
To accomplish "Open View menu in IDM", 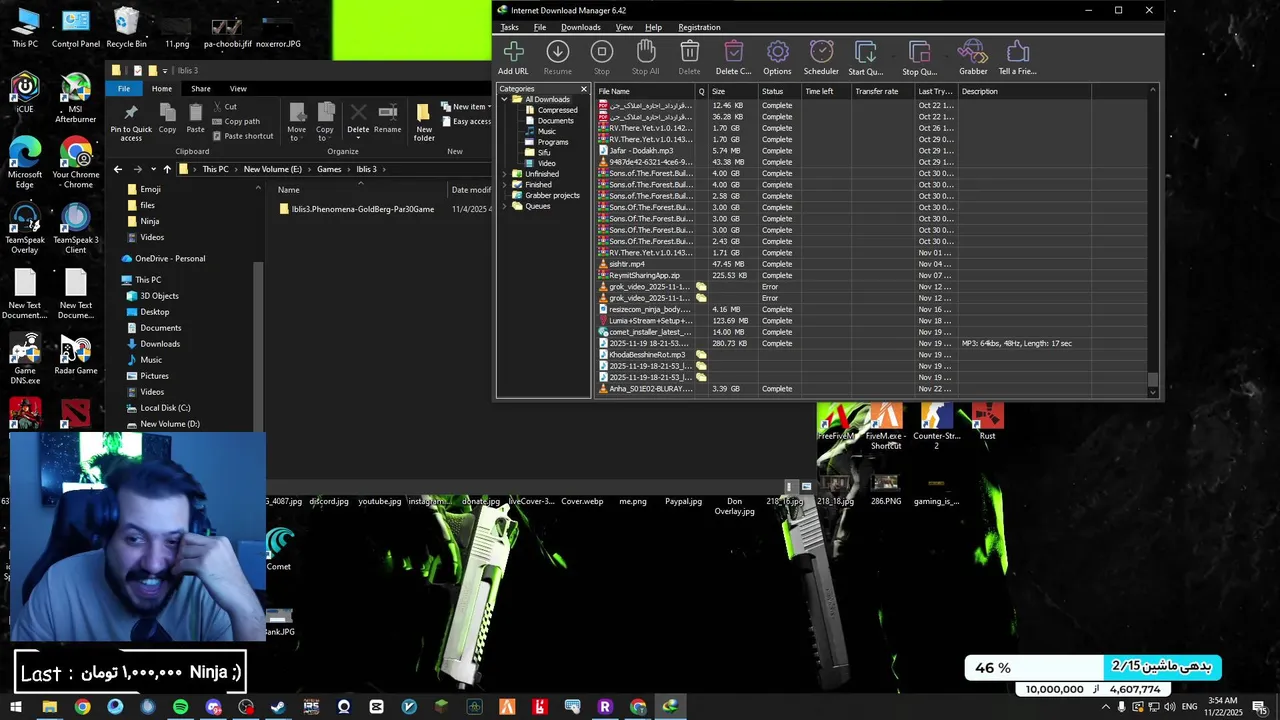I will [x=624, y=27].
